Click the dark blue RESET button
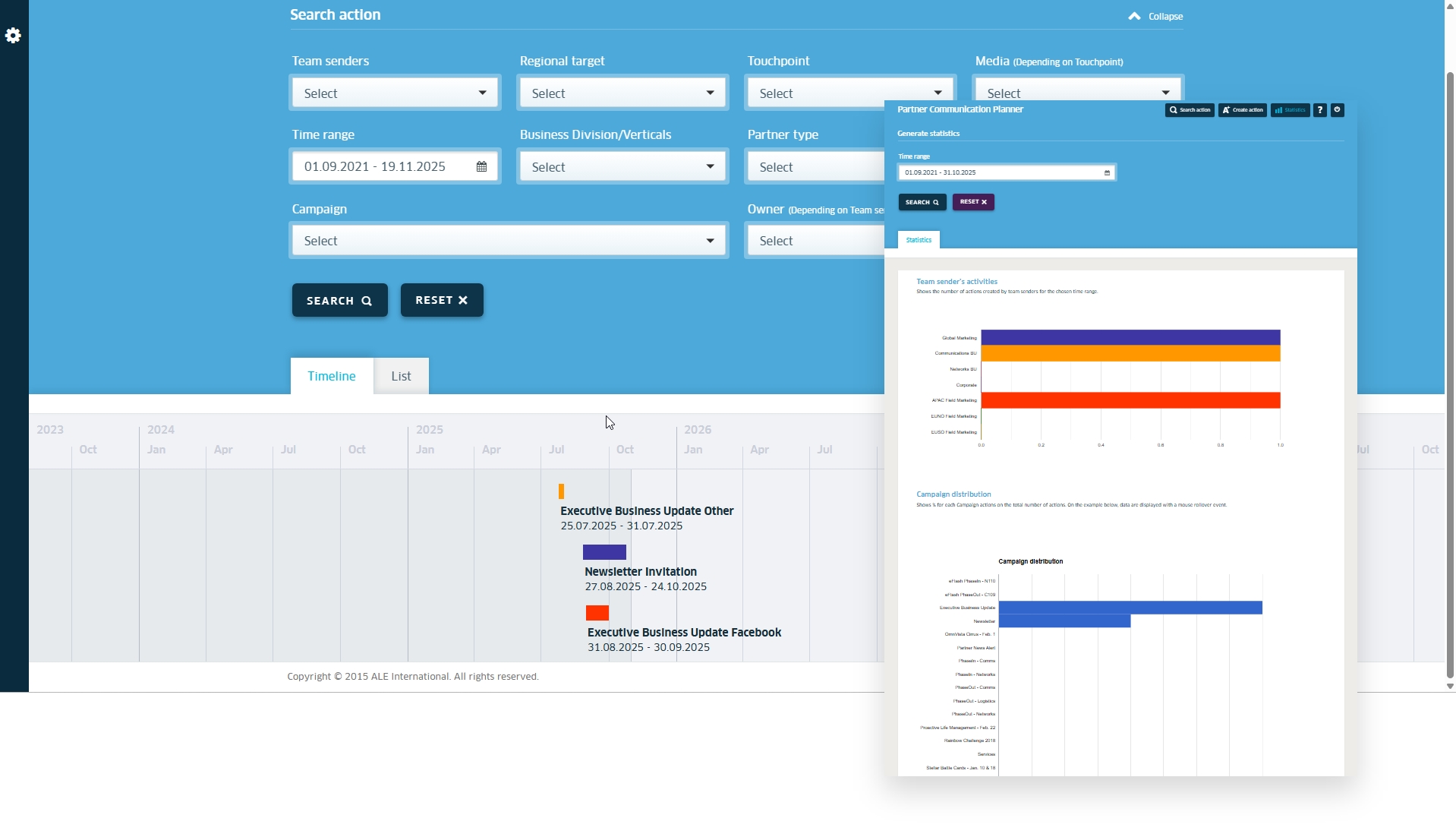Image resolution: width=1456 pixels, height=837 pixels. [x=442, y=301]
